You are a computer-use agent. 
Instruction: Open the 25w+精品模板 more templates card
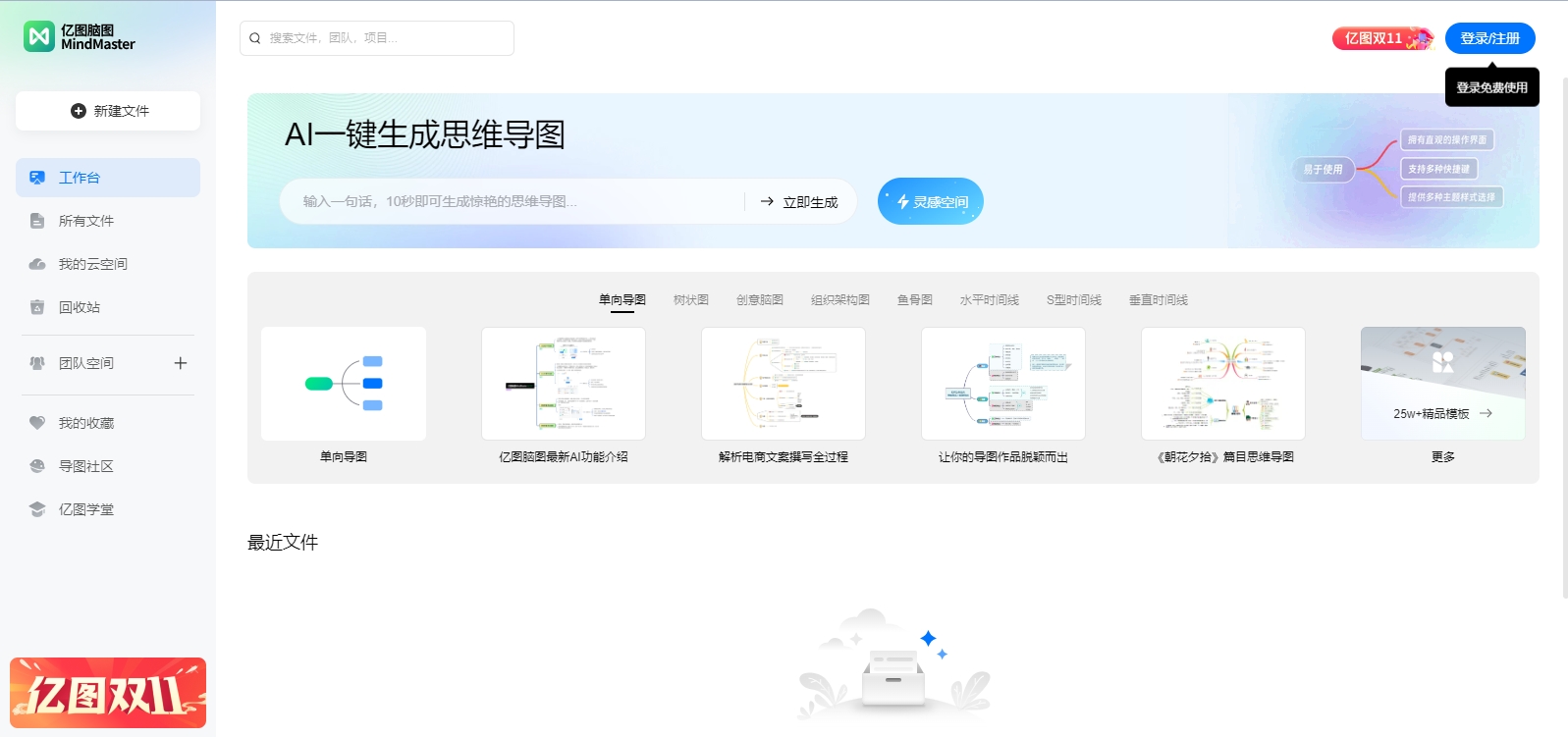point(1443,384)
